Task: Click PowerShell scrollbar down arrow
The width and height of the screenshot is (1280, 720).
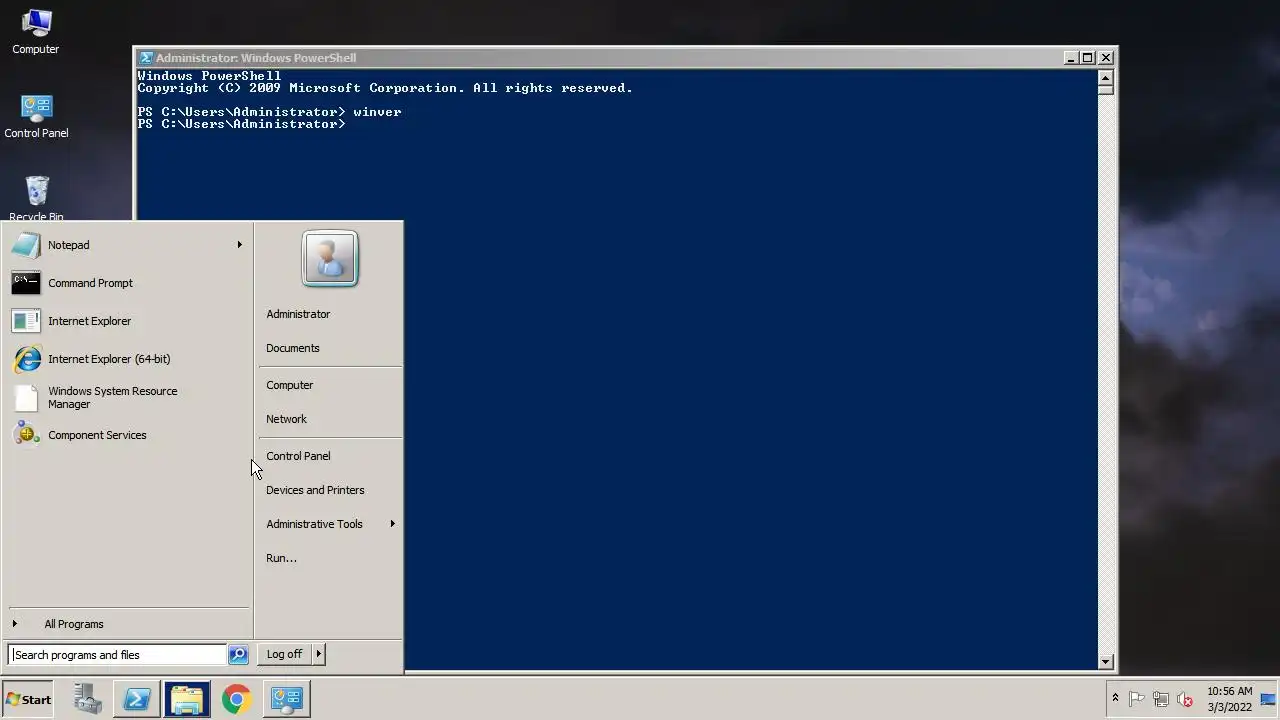Action: point(1105,661)
